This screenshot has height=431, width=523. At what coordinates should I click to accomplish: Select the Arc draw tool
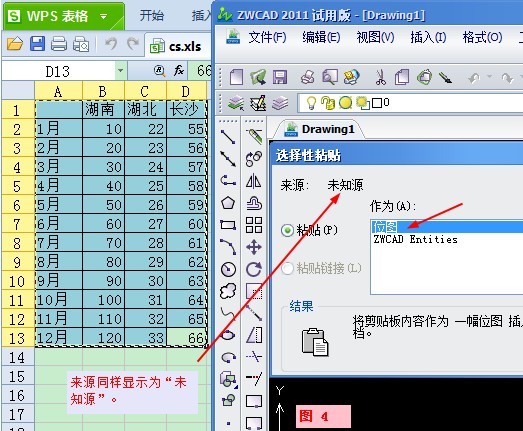click(228, 247)
